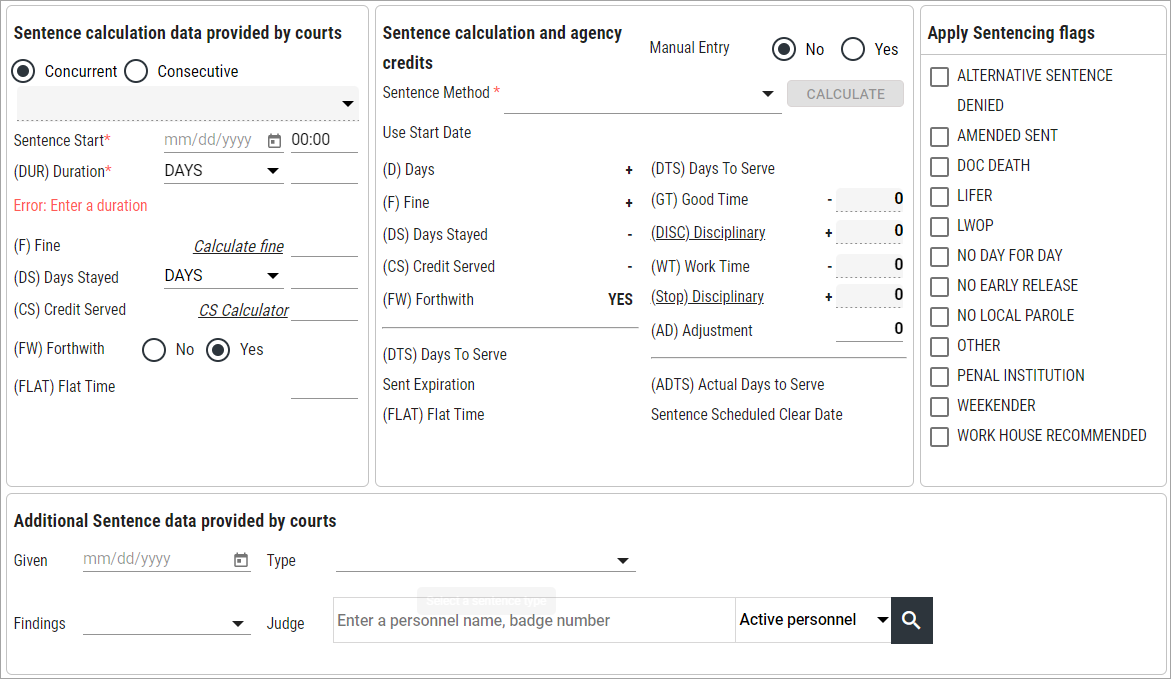This screenshot has width=1171, height=679.
Task: Click the 'Sent Expiration' label
Action: click(x=429, y=385)
